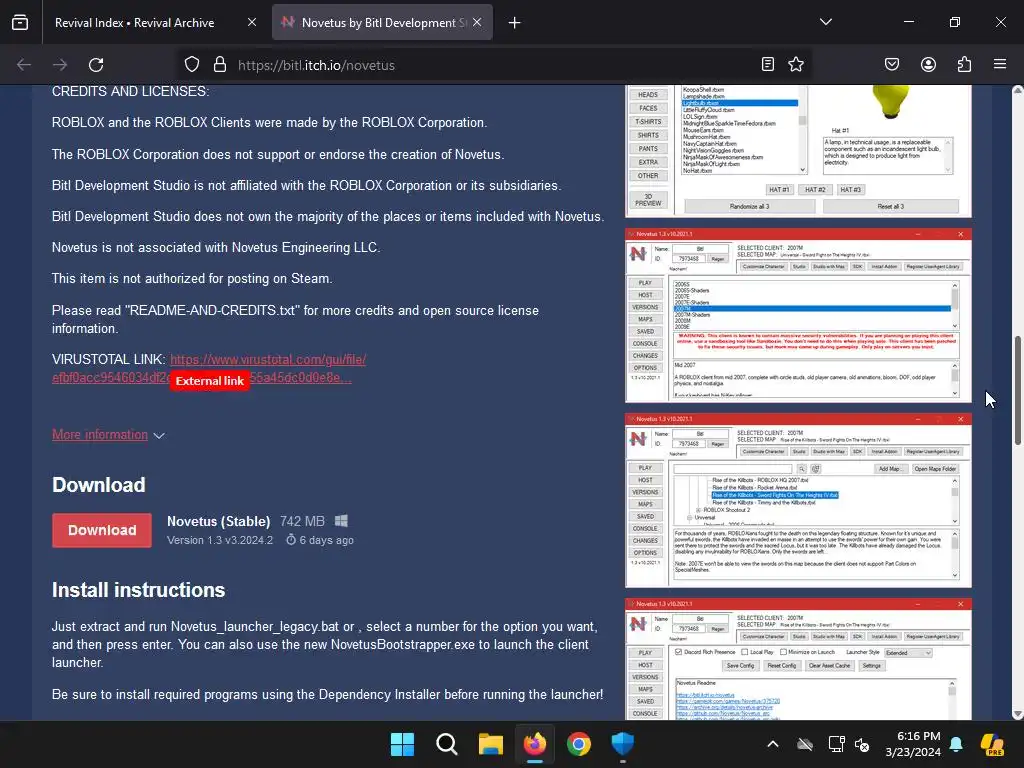Click the Windows platform icon beside 742 MB

(342, 521)
